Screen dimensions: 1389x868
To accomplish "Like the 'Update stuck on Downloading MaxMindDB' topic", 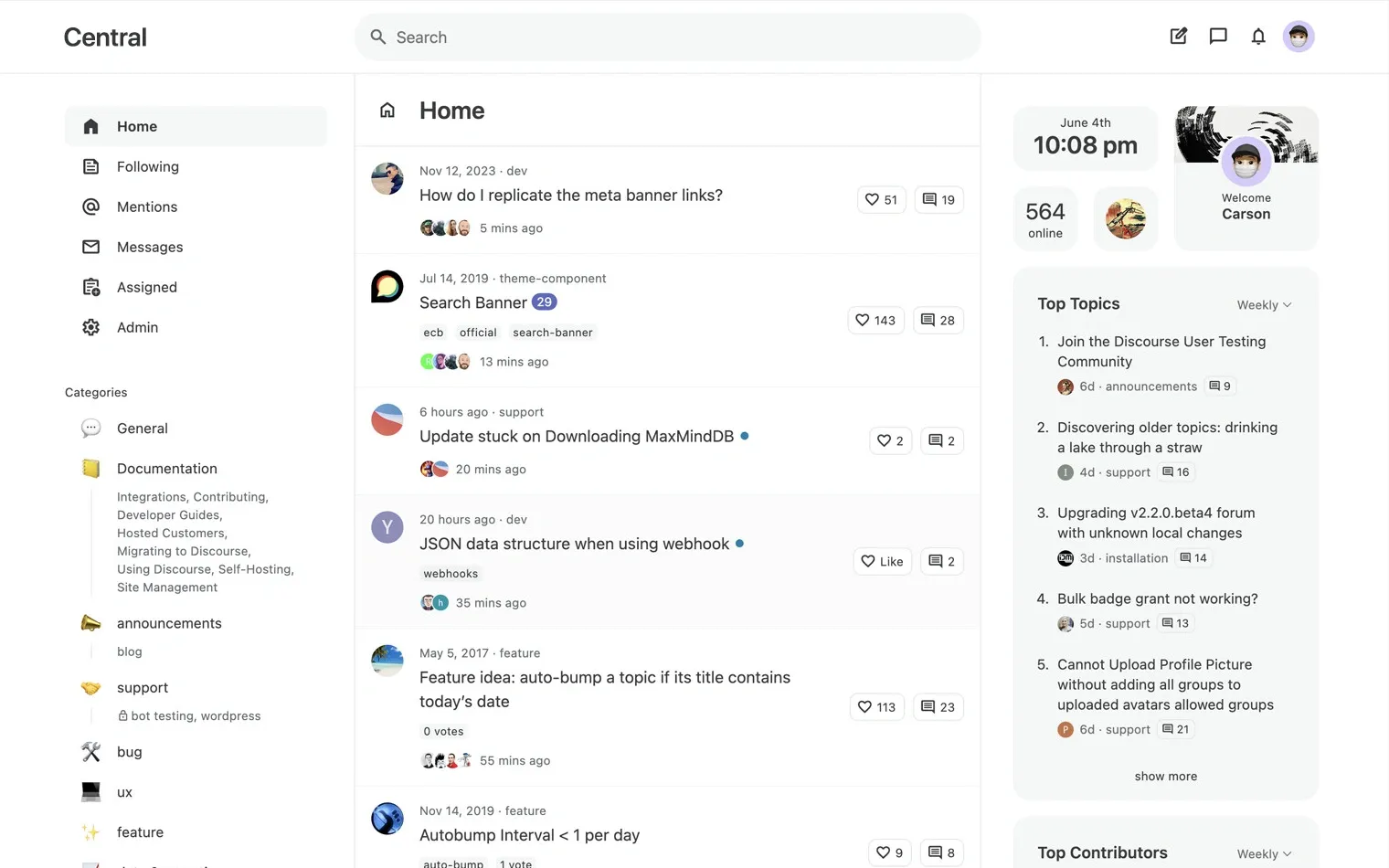I will [x=890, y=440].
